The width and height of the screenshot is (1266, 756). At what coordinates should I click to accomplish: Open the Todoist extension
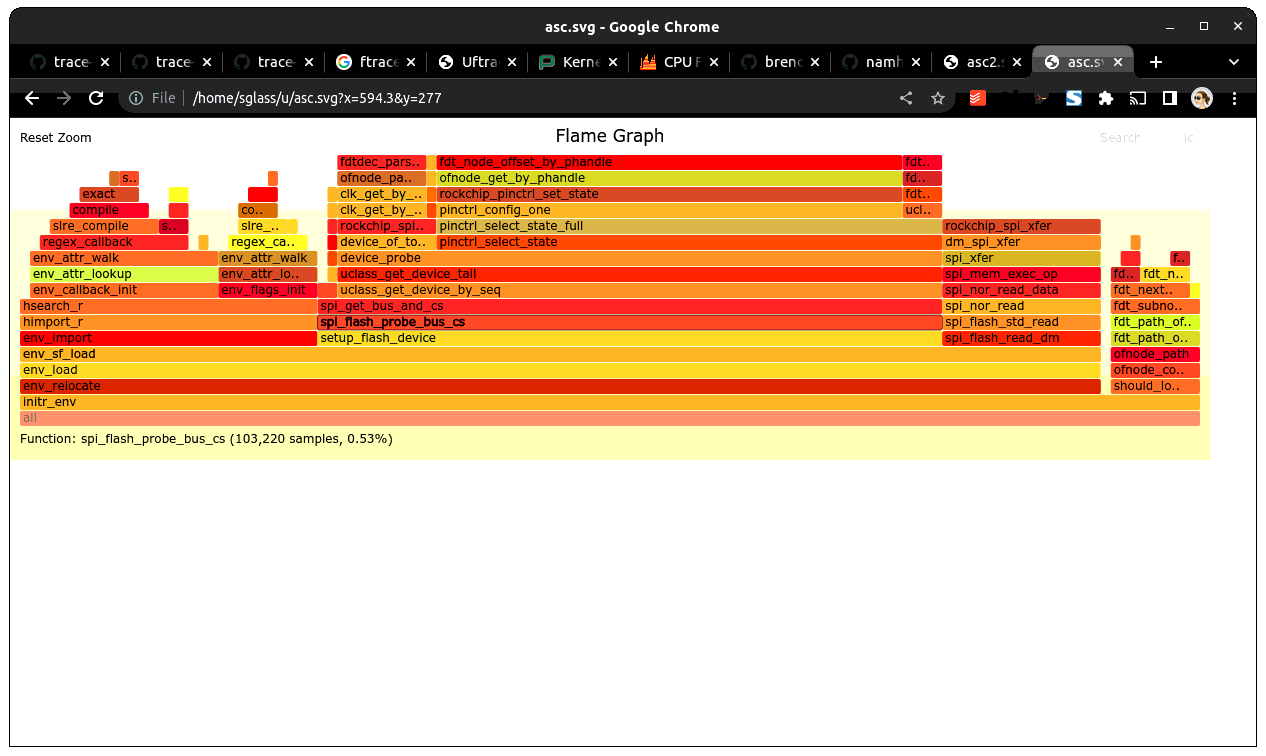[x=977, y=98]
